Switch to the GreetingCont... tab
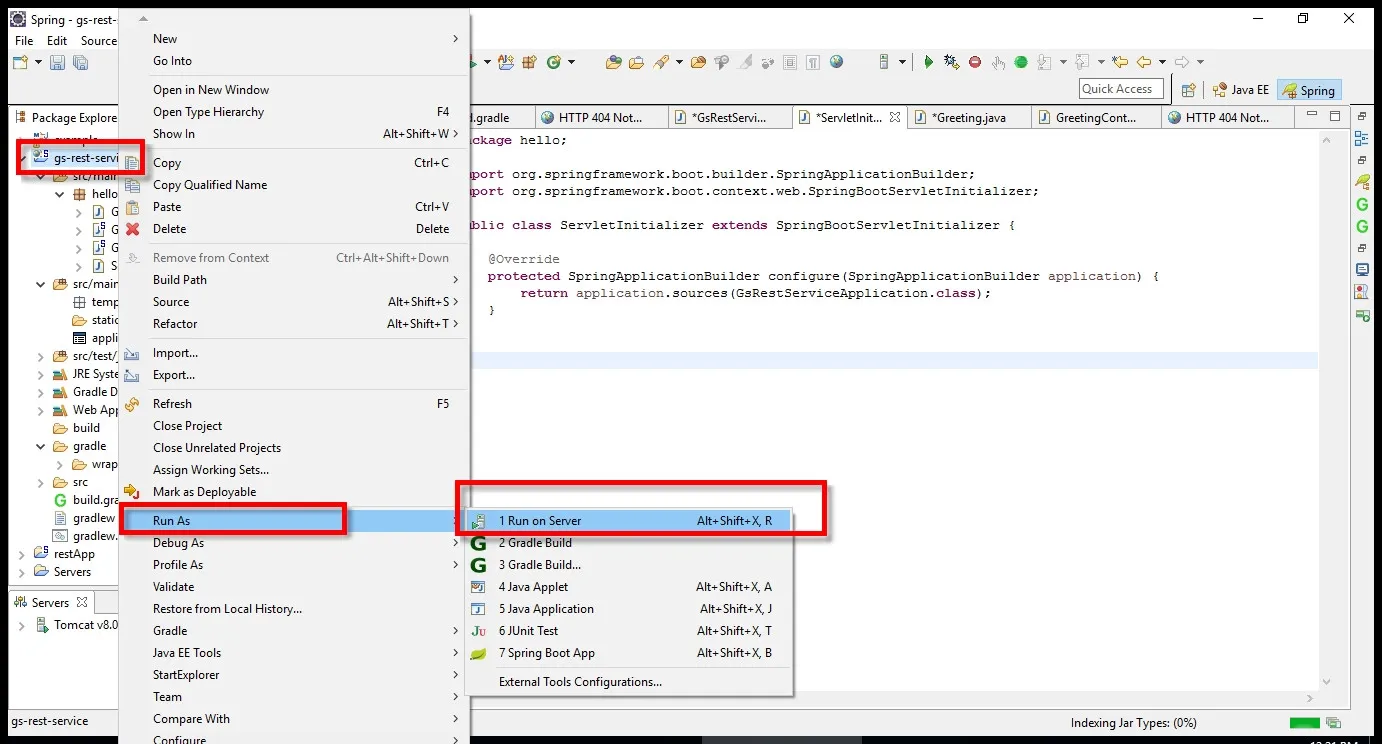Screen dimensions: 1382x744 click(1096, 117)
